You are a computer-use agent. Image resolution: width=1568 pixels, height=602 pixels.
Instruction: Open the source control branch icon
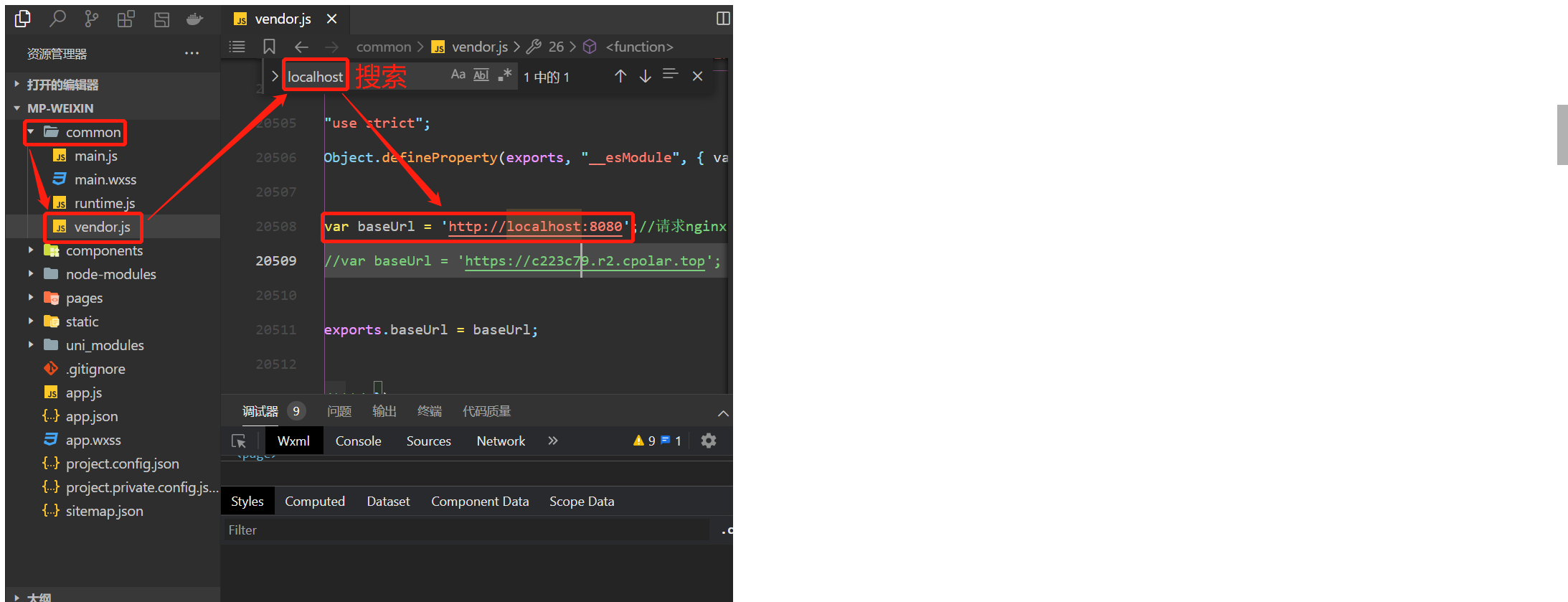(91, 19)
